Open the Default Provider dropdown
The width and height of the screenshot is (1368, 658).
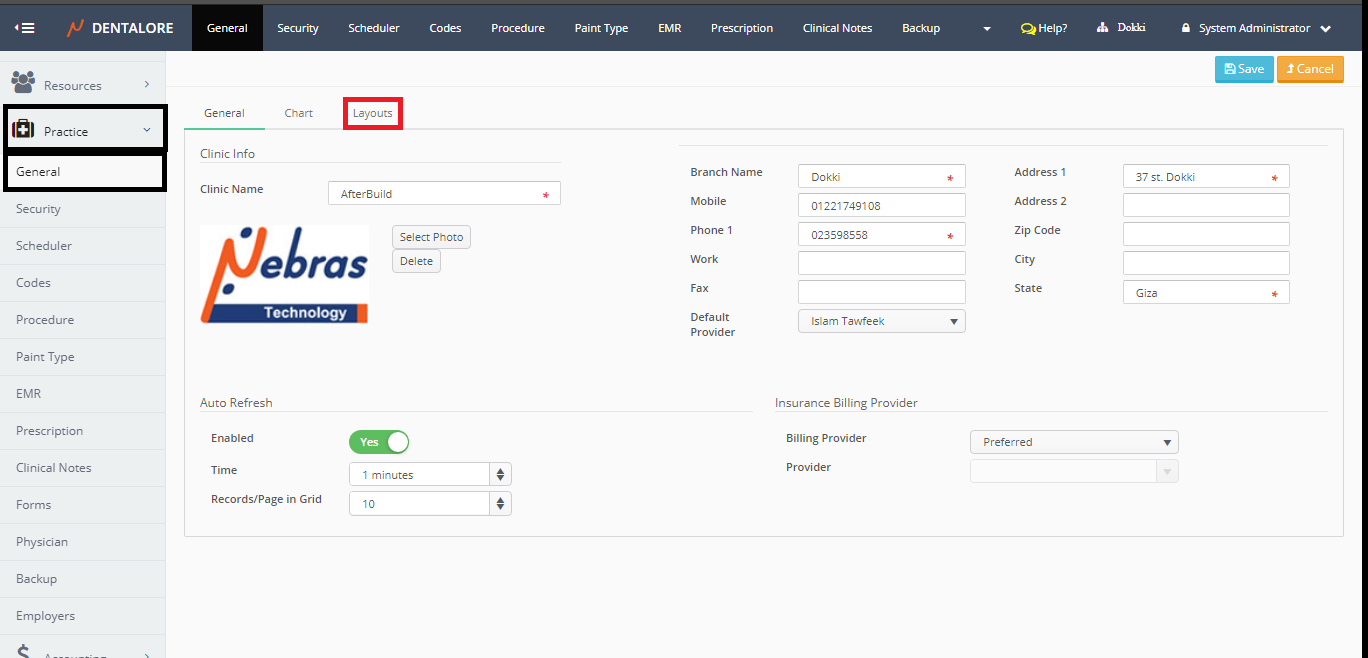881,321
